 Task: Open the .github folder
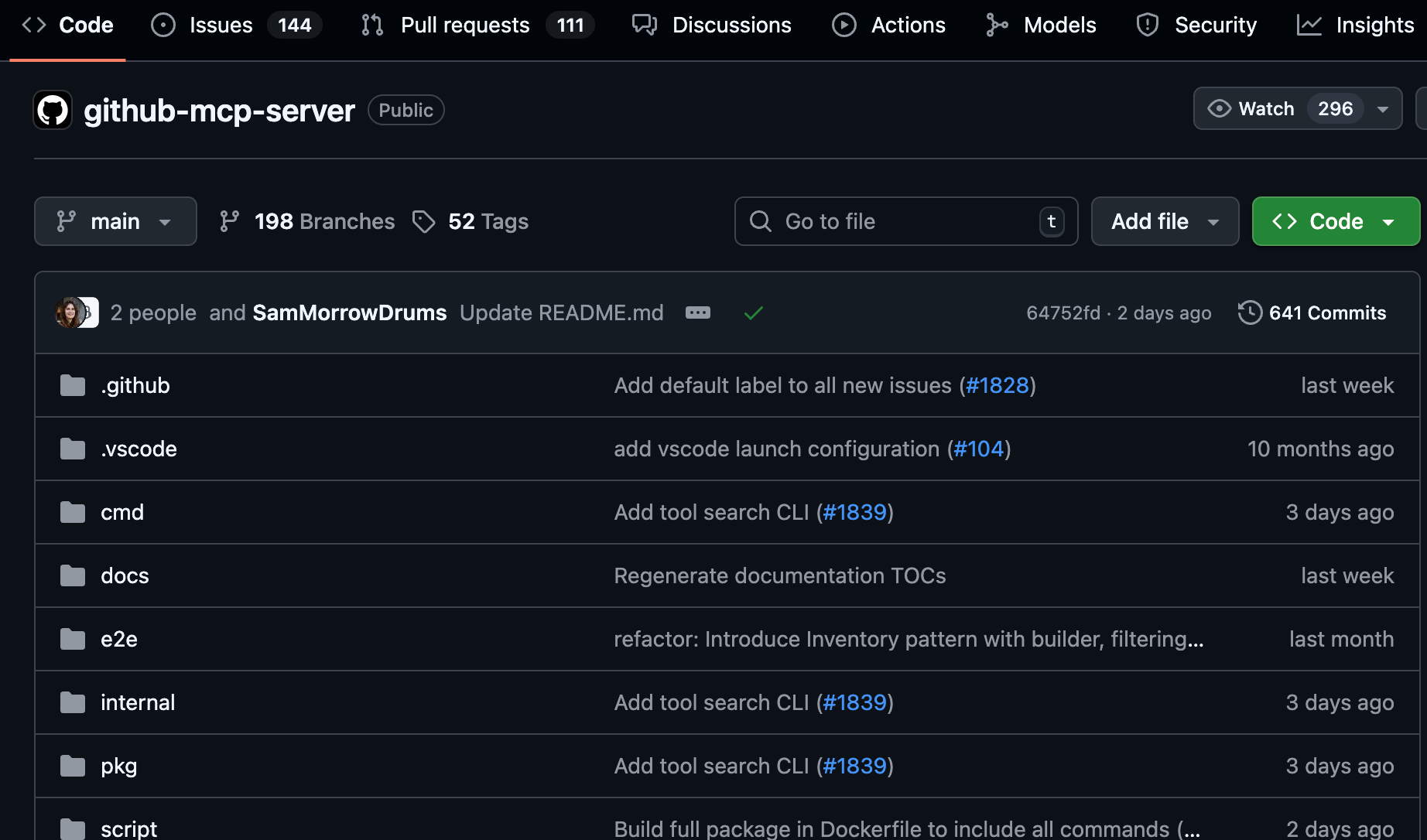pos(135,385)
